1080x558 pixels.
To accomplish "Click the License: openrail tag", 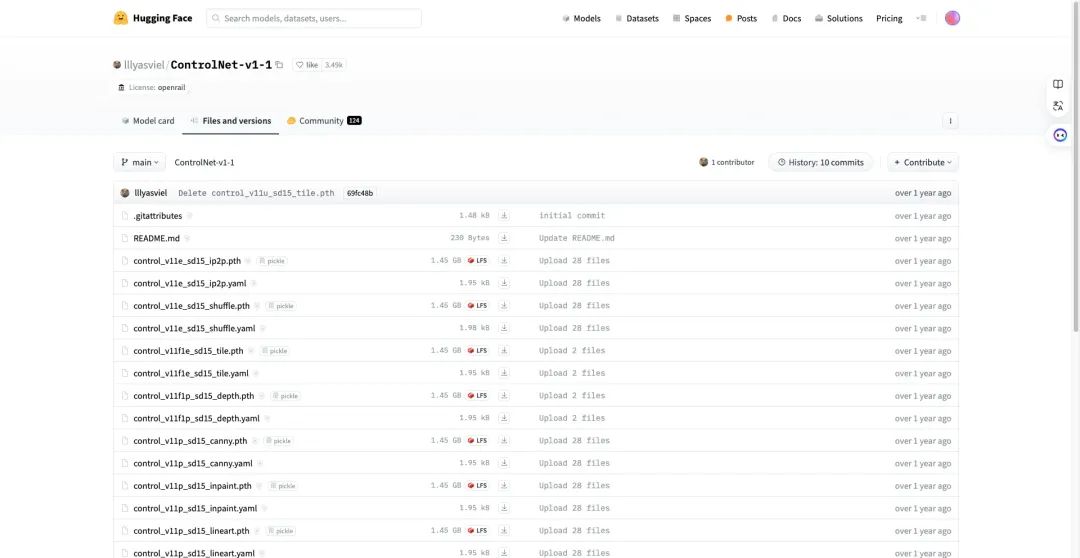I will pos(152,87).
